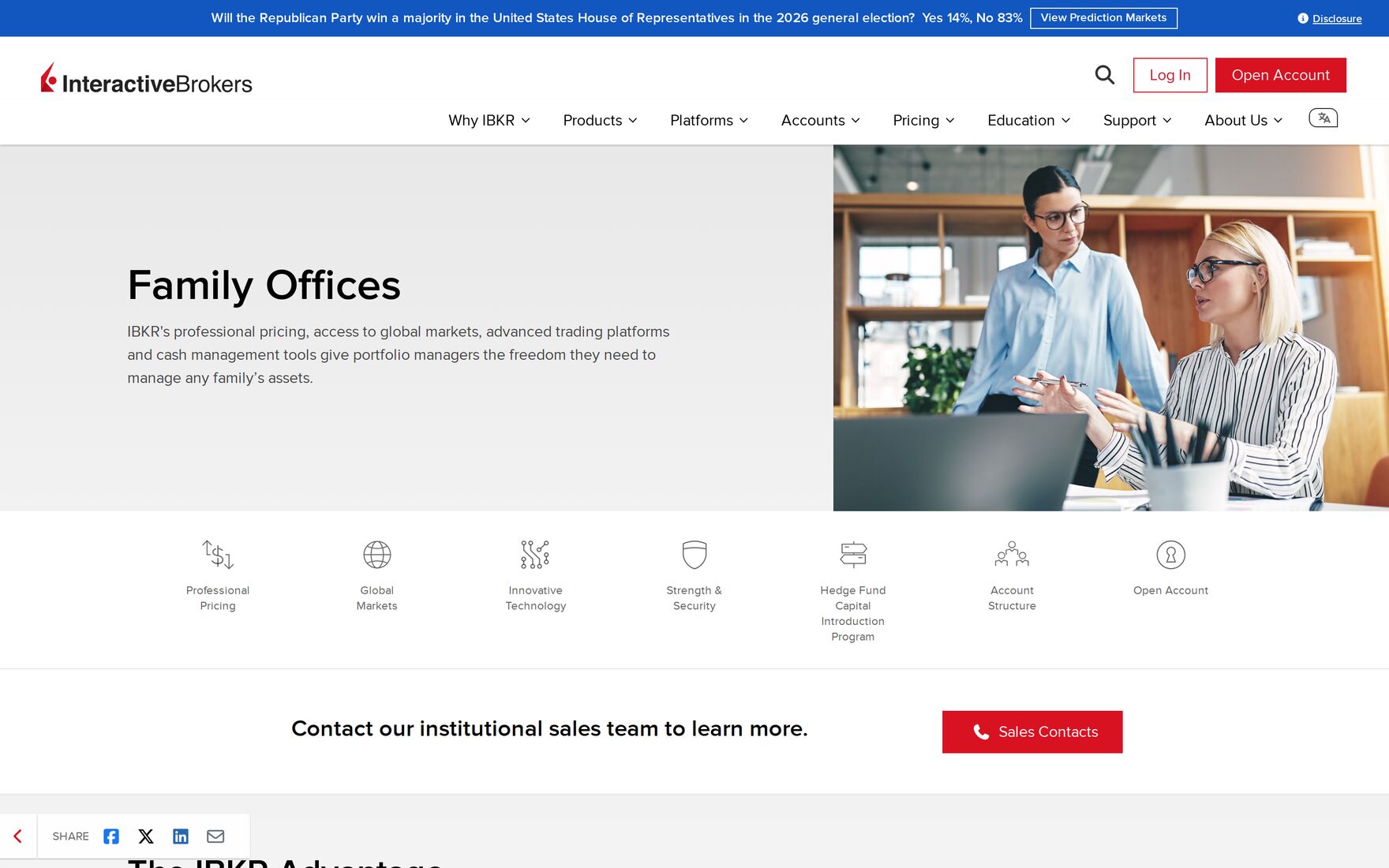Viewport: 1389px width, 868px height.
Task: Click the Log In button
Action: [x=1170, y=75]
